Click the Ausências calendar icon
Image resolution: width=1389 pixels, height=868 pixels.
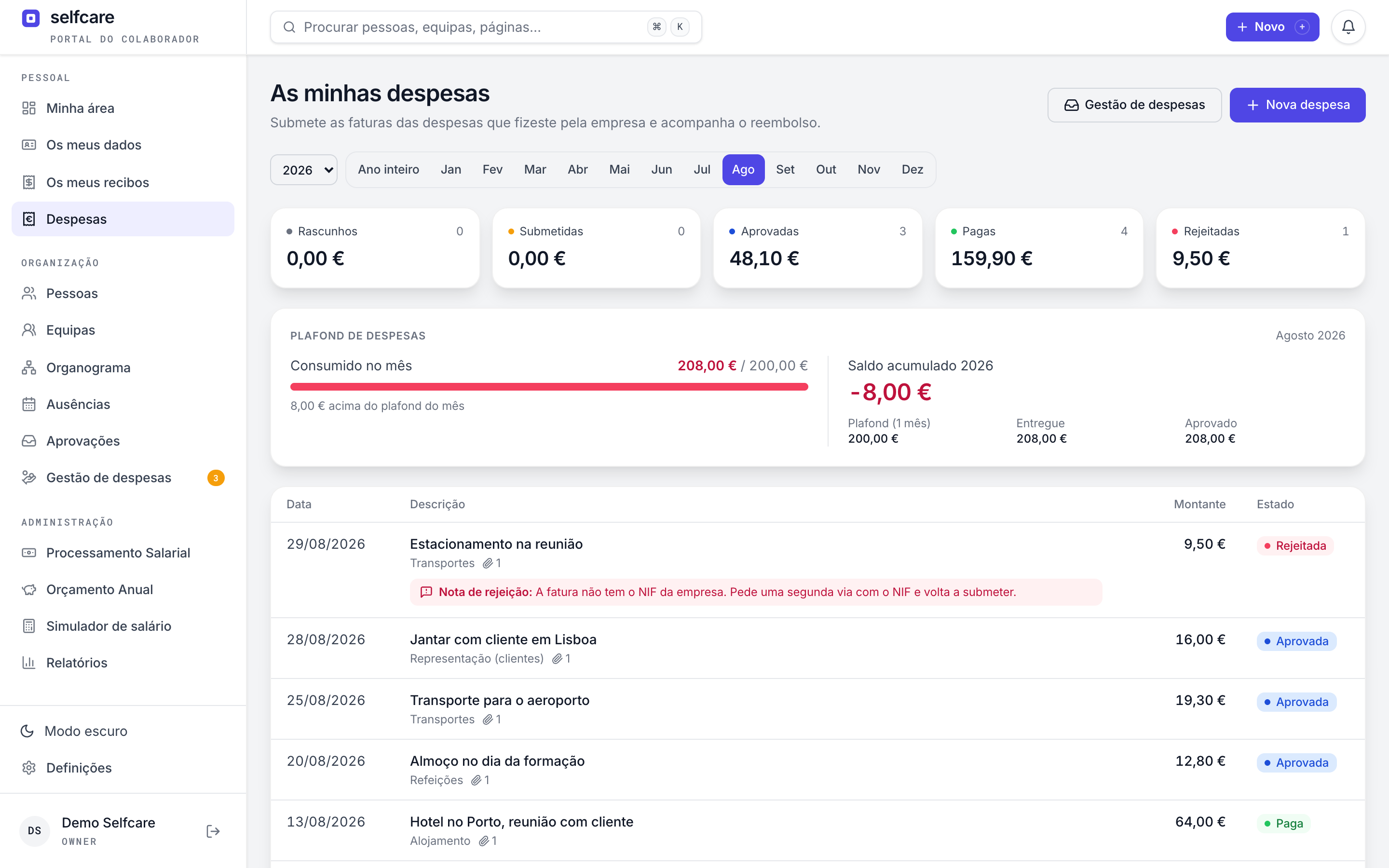click(x=29, y=404)
